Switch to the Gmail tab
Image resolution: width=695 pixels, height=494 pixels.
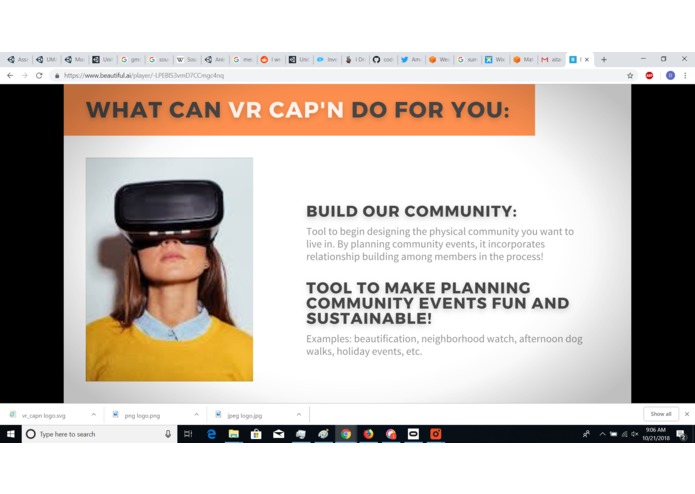(x=551, y=59)
